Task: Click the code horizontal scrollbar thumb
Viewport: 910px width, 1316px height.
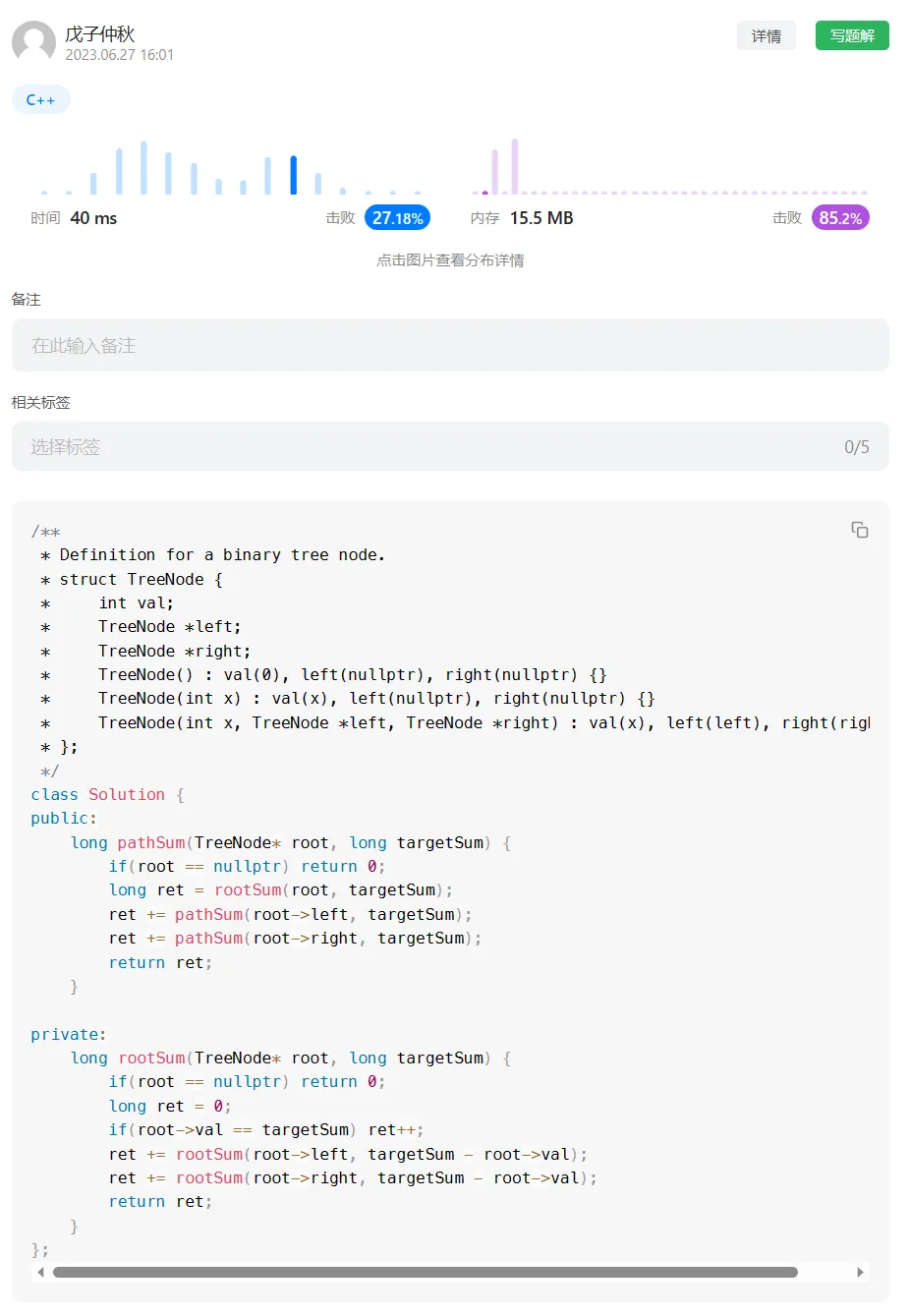Action: 425,1272
